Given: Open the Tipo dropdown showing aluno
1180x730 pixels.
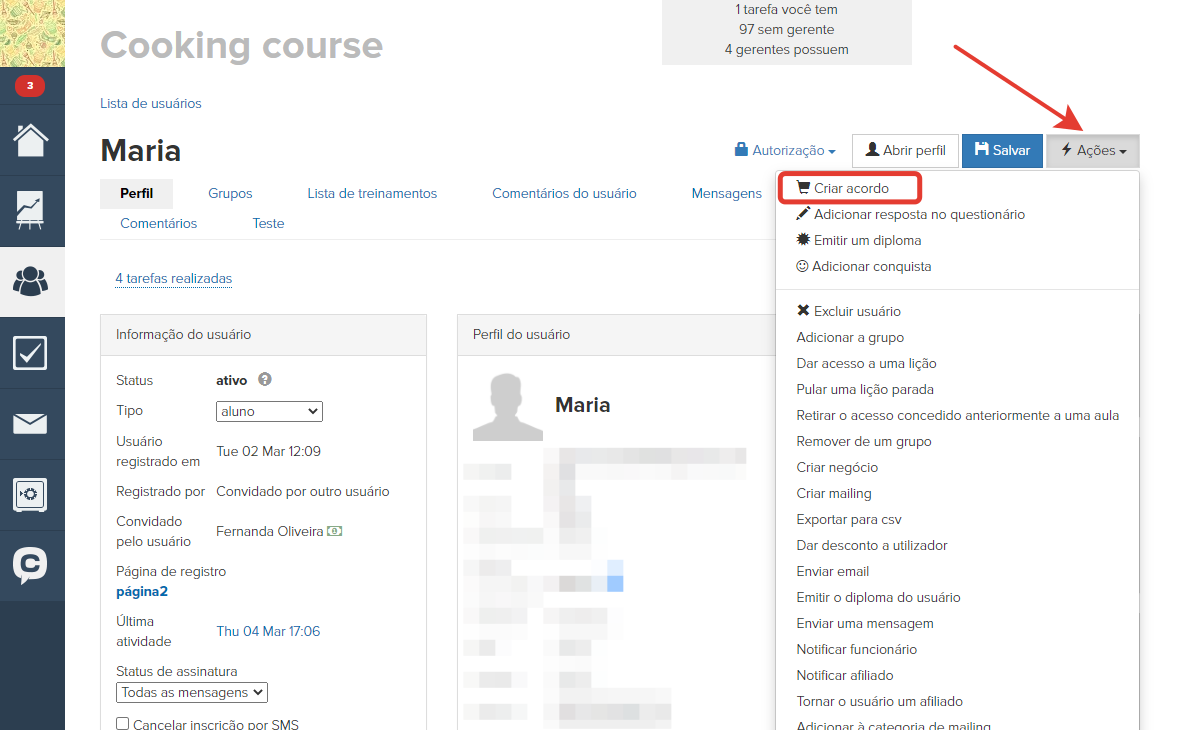Looking at the screenshot, I should (269, 411).
